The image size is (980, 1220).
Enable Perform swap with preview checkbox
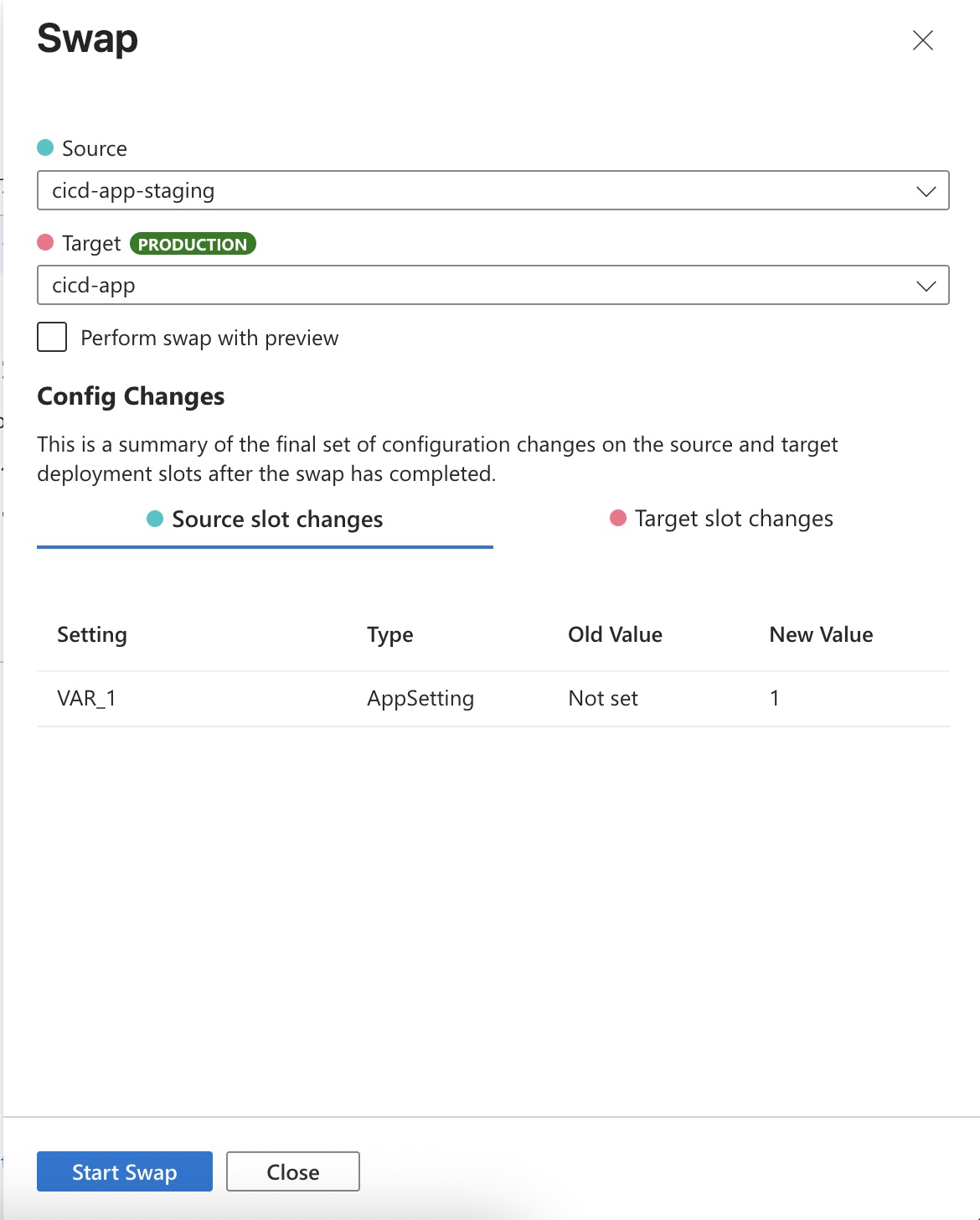pyautogui.click(x=52, y=338)
